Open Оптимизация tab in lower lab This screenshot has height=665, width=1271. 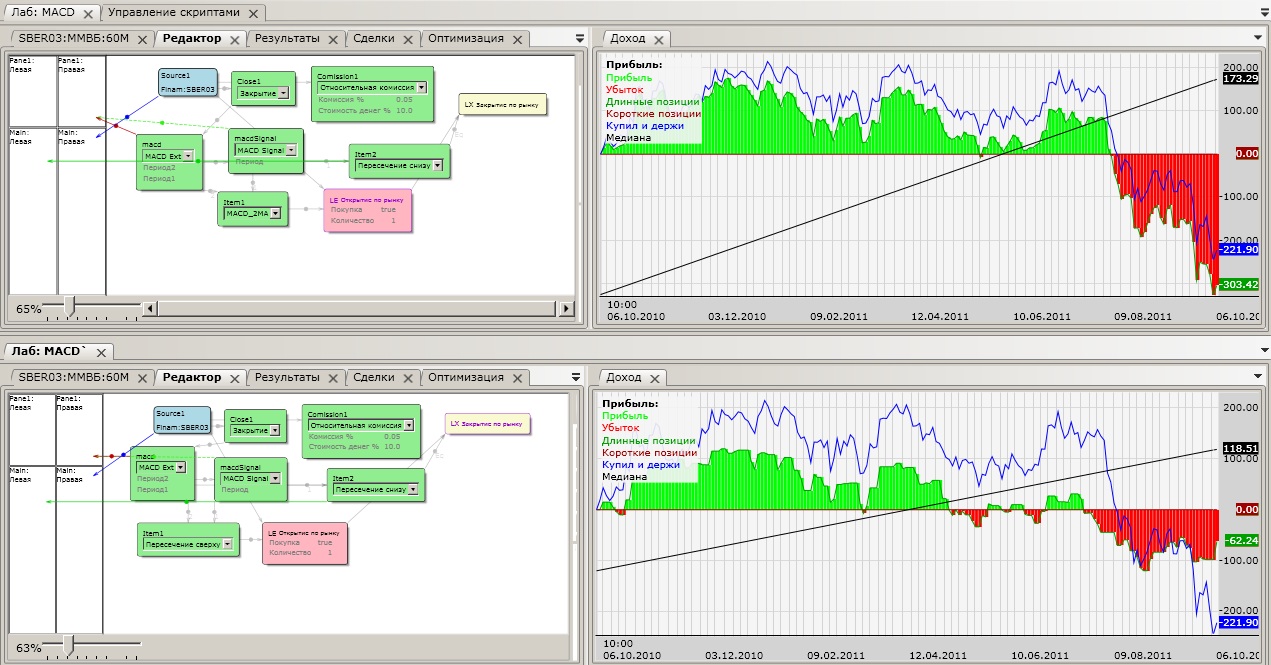(x=465, y=377)
